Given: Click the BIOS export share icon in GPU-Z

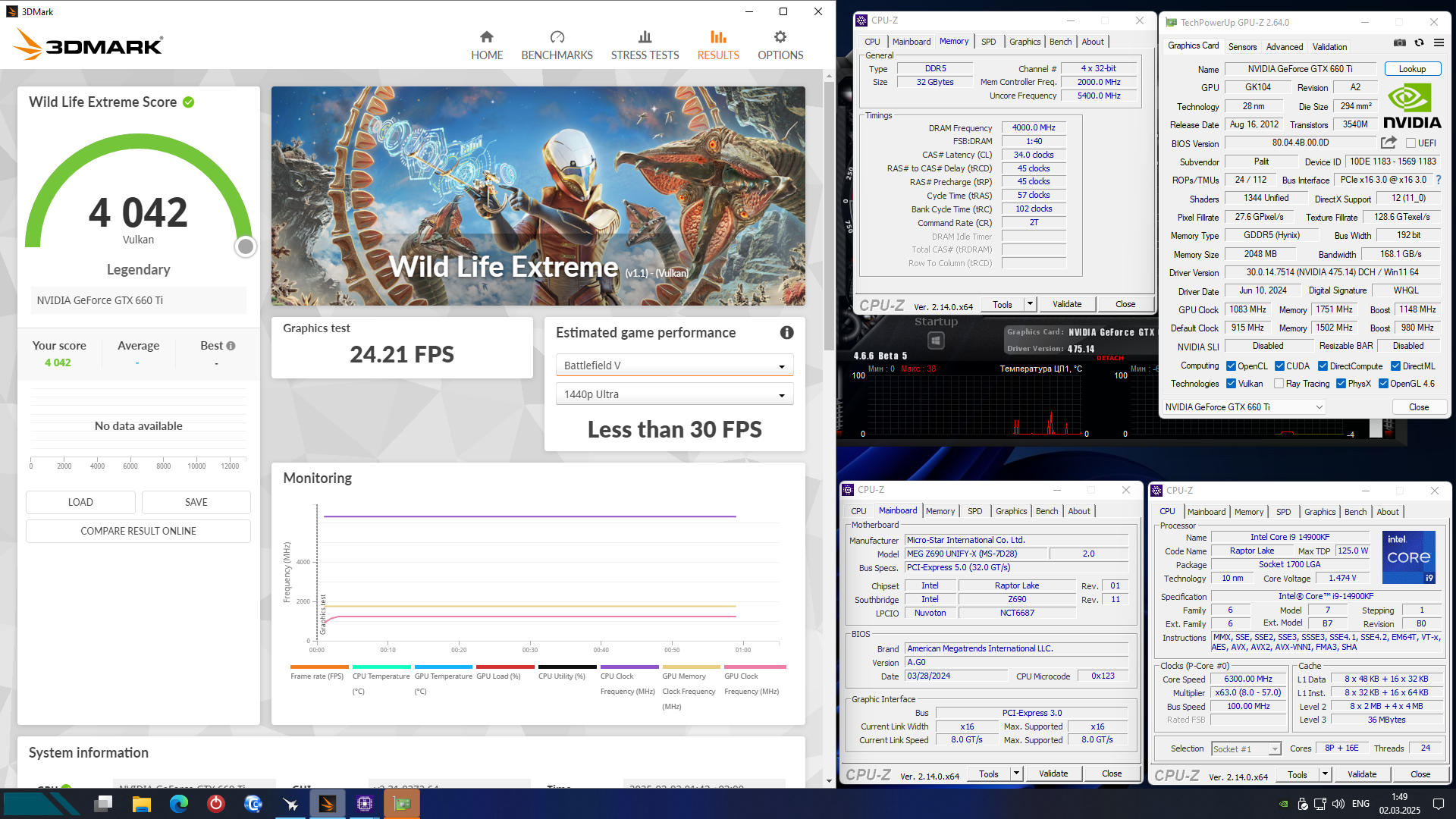Looking at the screenshot, I should (1389, 143).
